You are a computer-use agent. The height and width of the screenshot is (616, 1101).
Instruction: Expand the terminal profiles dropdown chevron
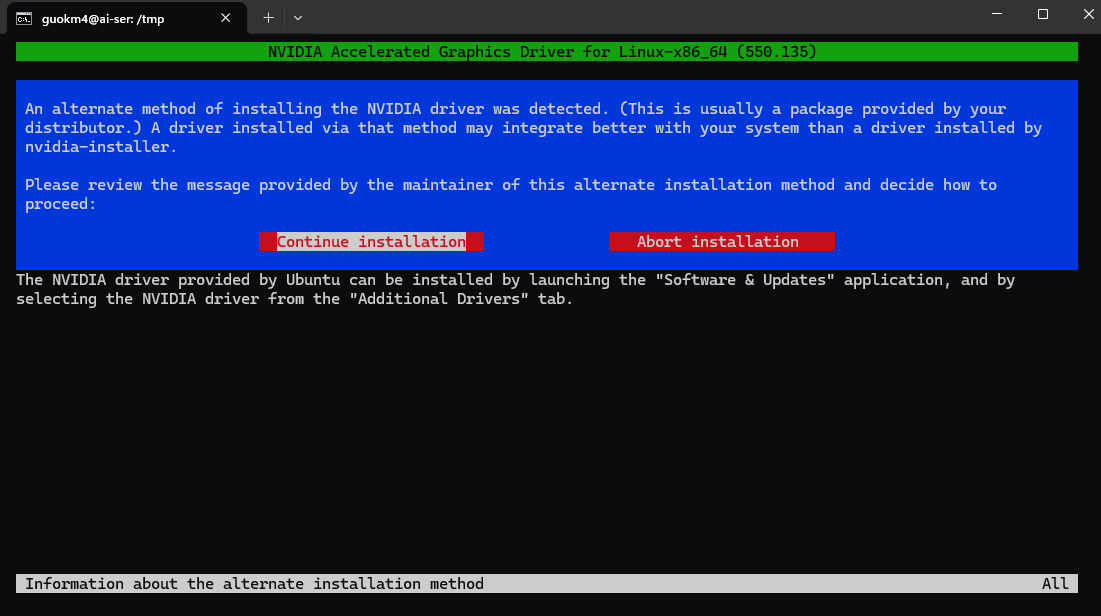pyautogui.click(x=298, y=18)
